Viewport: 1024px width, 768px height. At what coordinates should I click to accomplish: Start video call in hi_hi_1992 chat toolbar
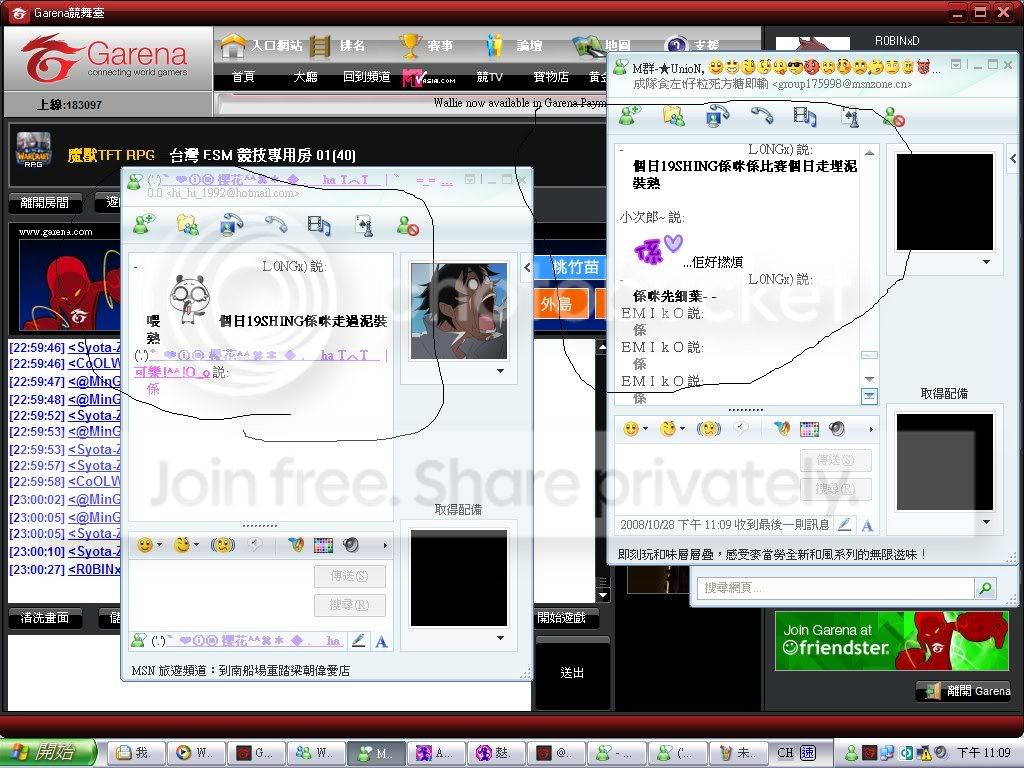point(231,224)
